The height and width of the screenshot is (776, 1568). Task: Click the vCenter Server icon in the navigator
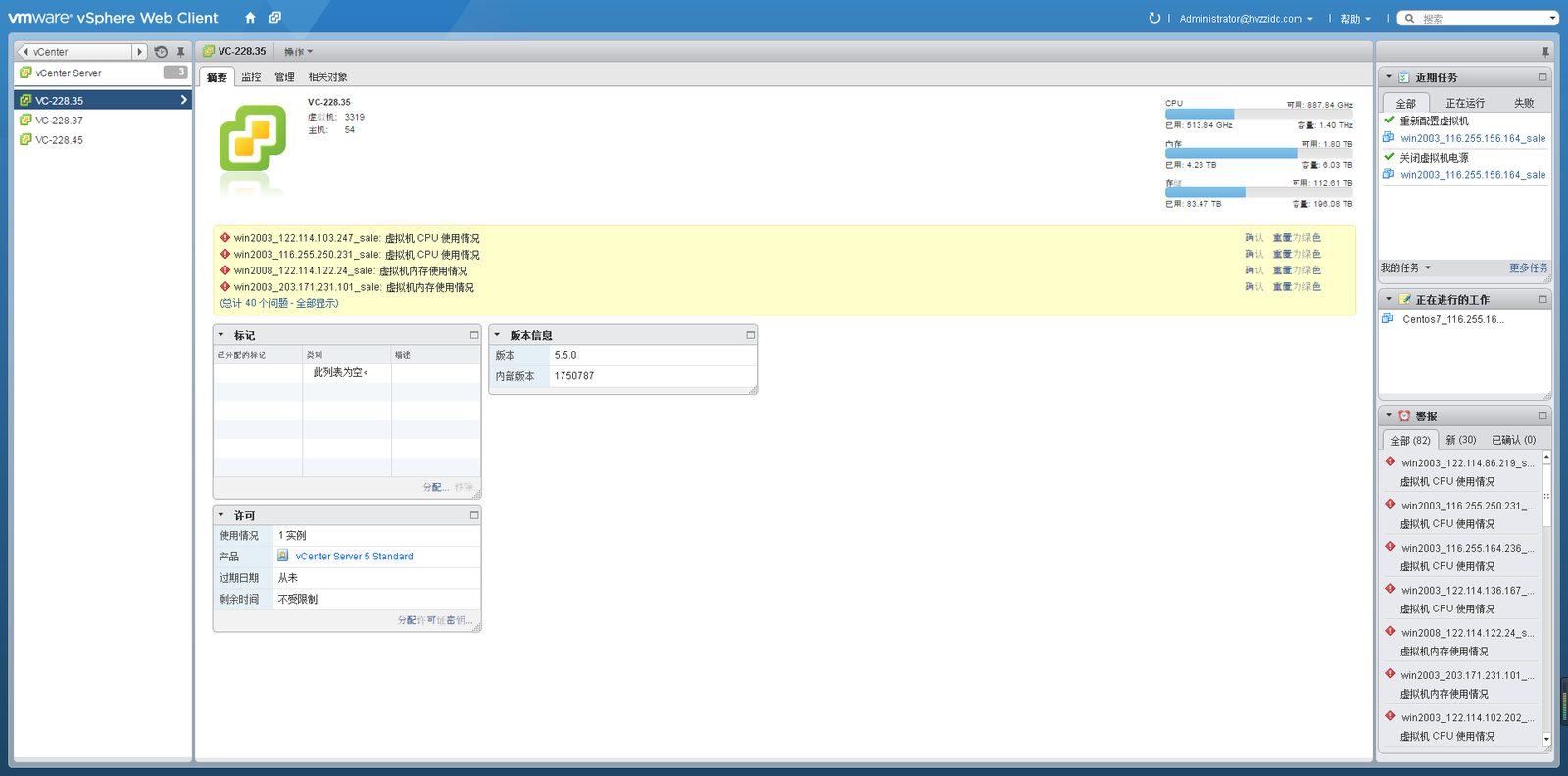point(25,73)
